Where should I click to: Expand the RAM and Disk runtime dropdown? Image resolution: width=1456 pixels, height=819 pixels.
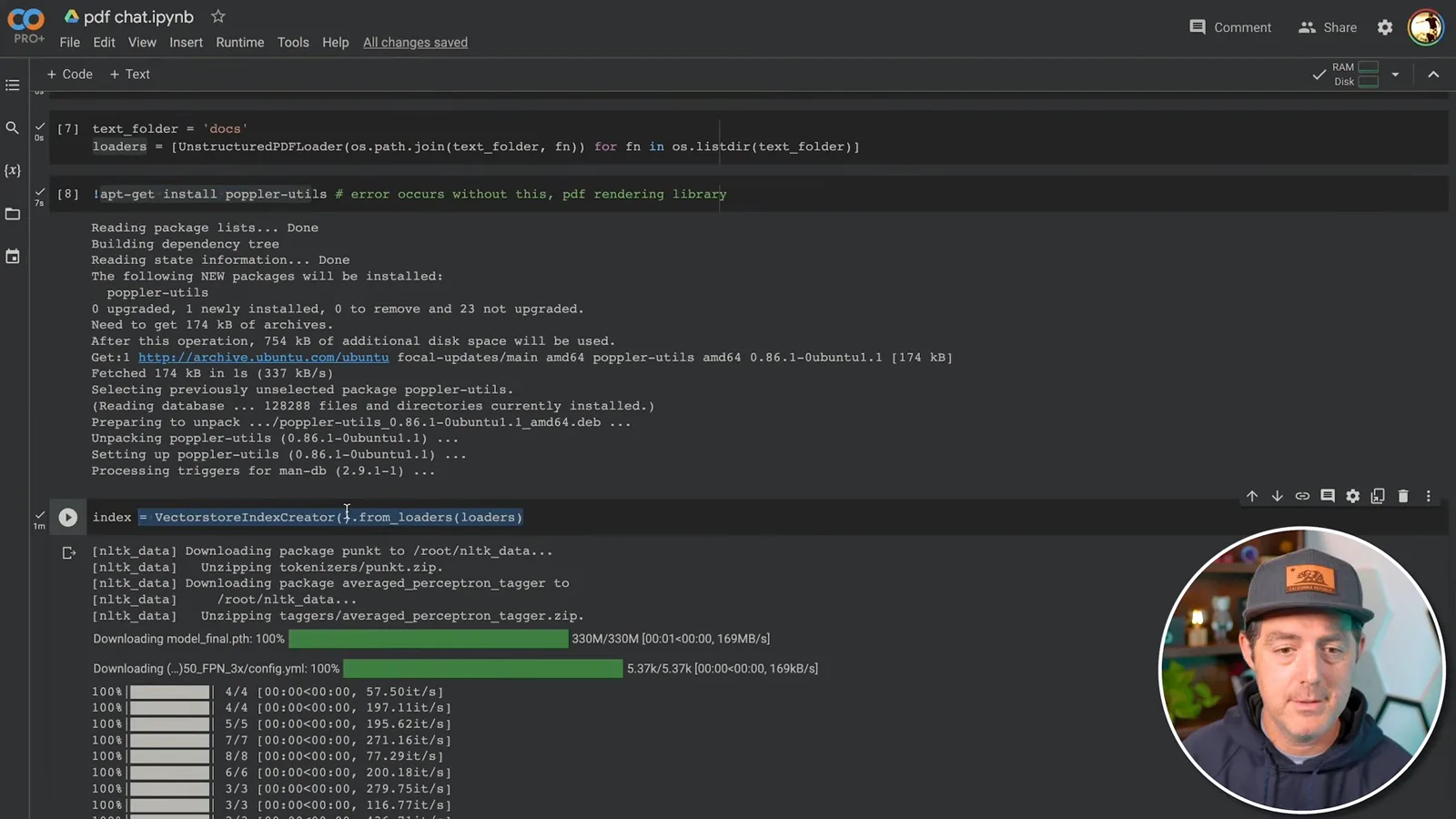tap(1395, 75)
